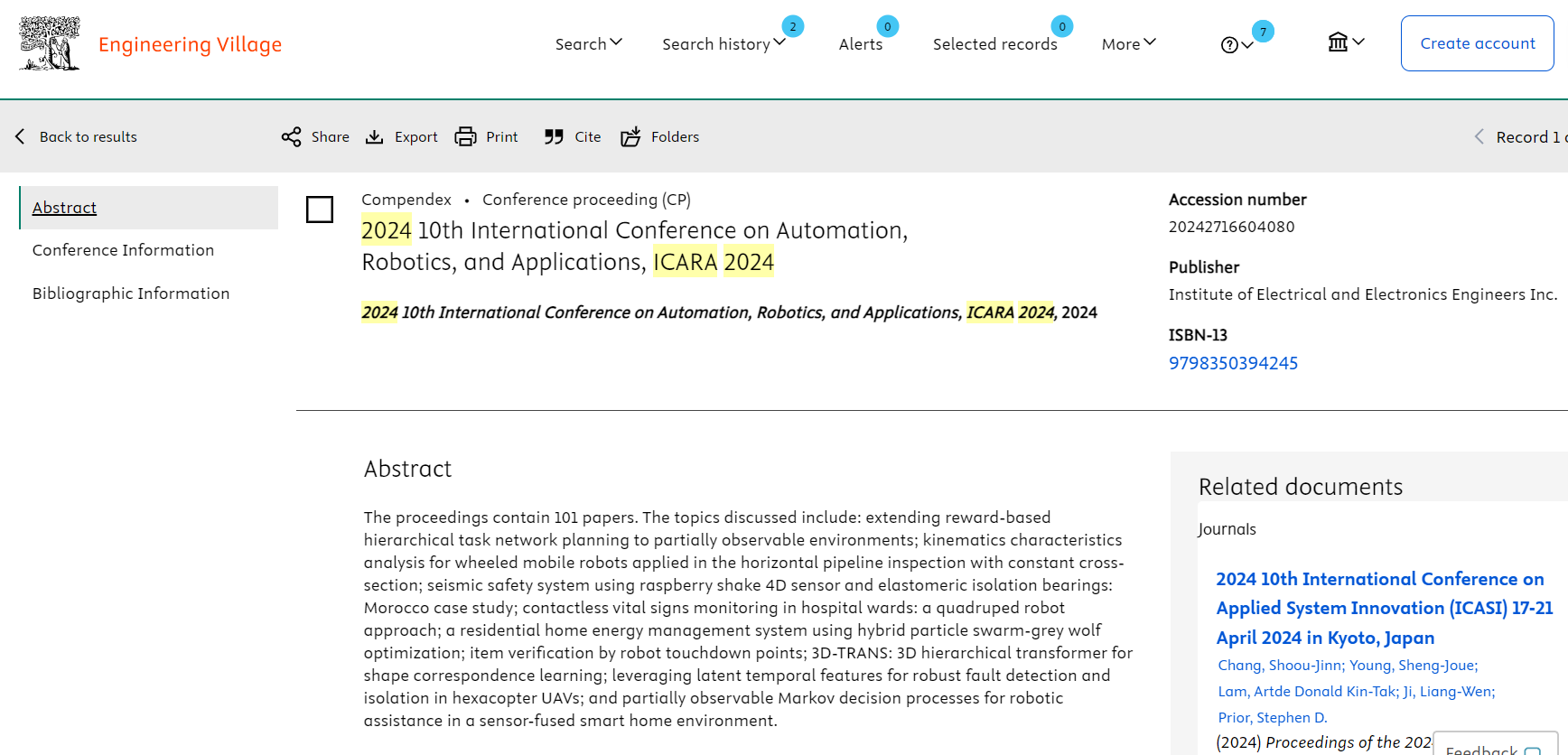Image resolution: width=1568 pixels, height=755 pixels.
Task: Open related ICASI 2024 Kyoto conference document
Action: [x=1384, y=608]
